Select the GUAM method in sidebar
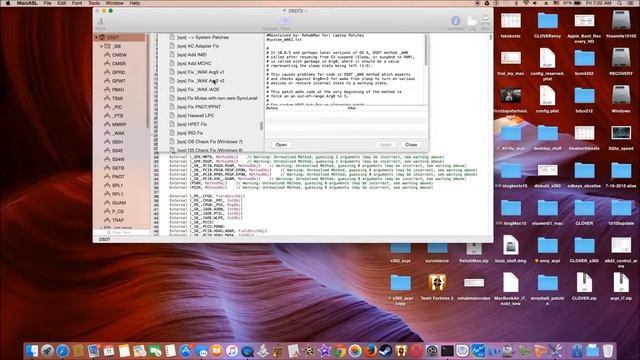The width and height of the screenshot is (640, 360). pos(119,202)
